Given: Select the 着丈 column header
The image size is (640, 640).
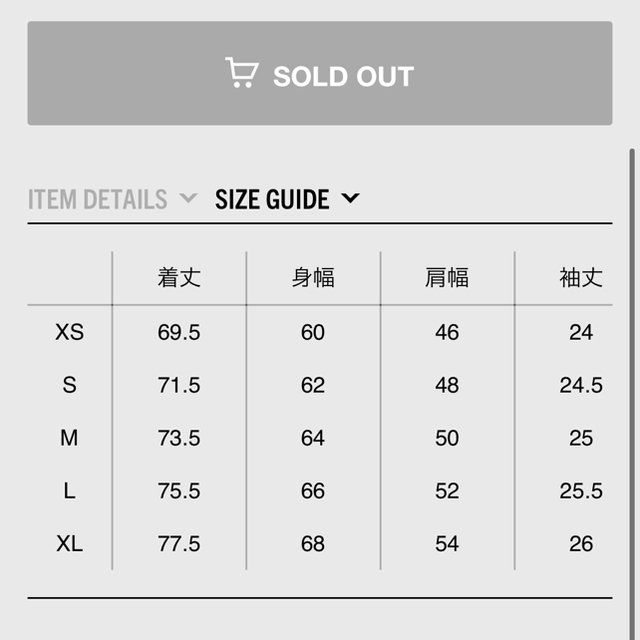Looking at the screenshot, I should [179, 278].
